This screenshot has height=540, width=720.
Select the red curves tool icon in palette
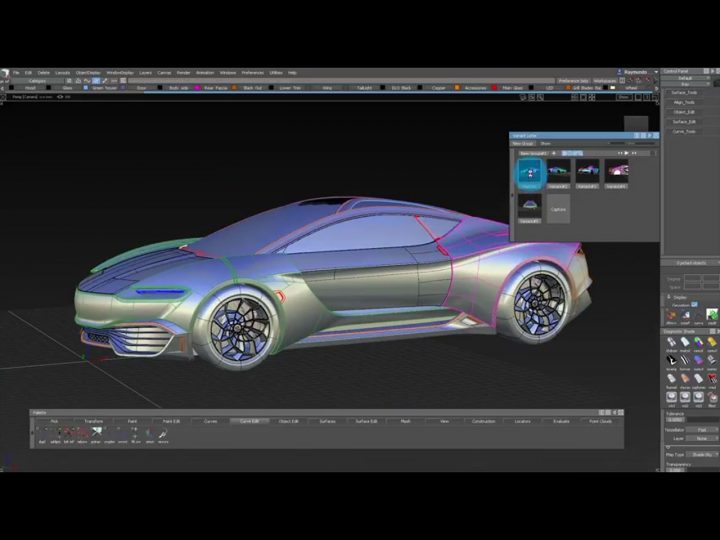click(x=83, y=432)
